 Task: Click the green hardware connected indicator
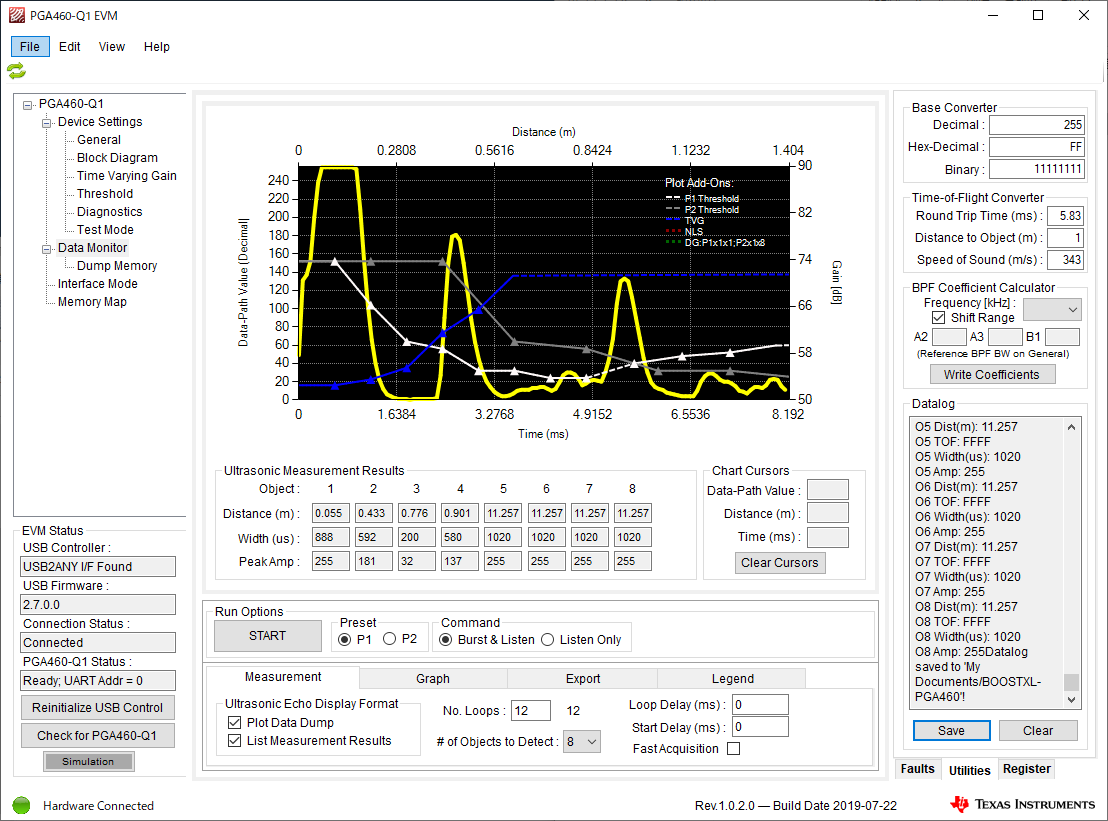coord(22,805)
